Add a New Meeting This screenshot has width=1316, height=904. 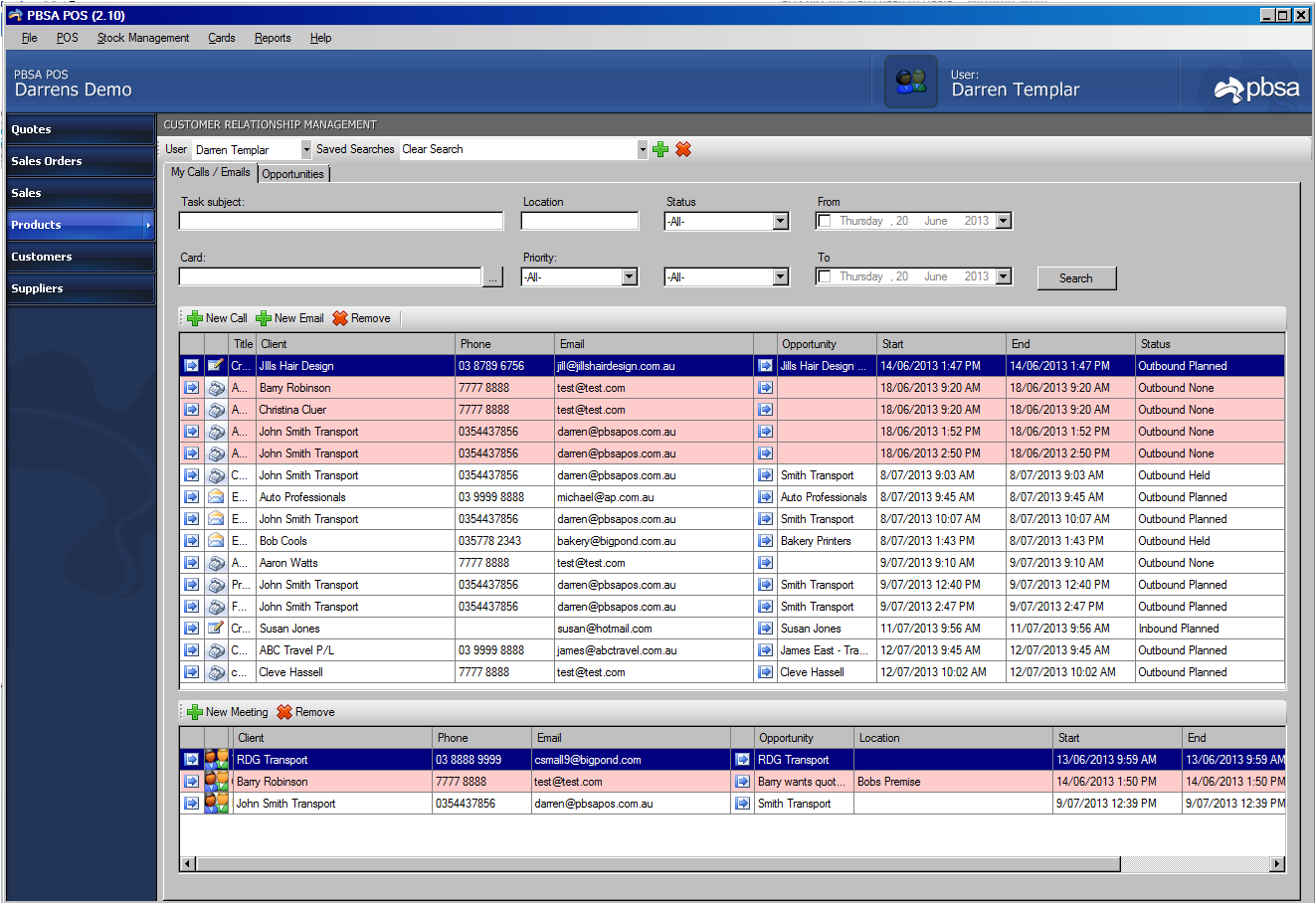pos(228,712)
